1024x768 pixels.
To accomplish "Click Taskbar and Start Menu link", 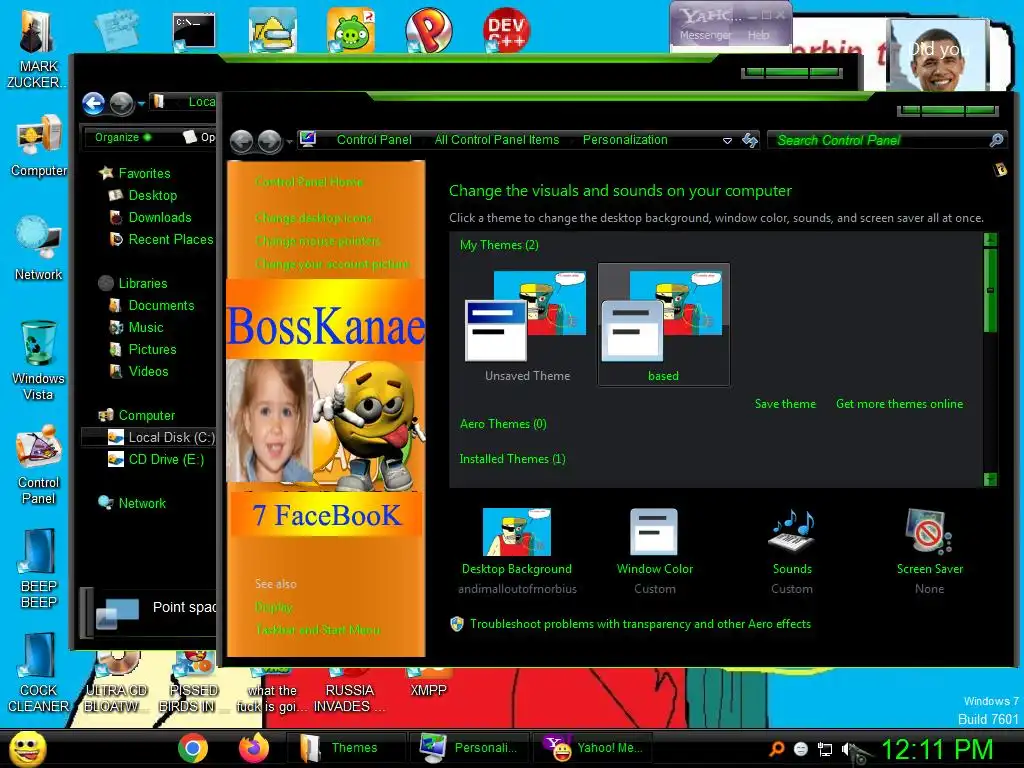I will click(x=317, y=630).
